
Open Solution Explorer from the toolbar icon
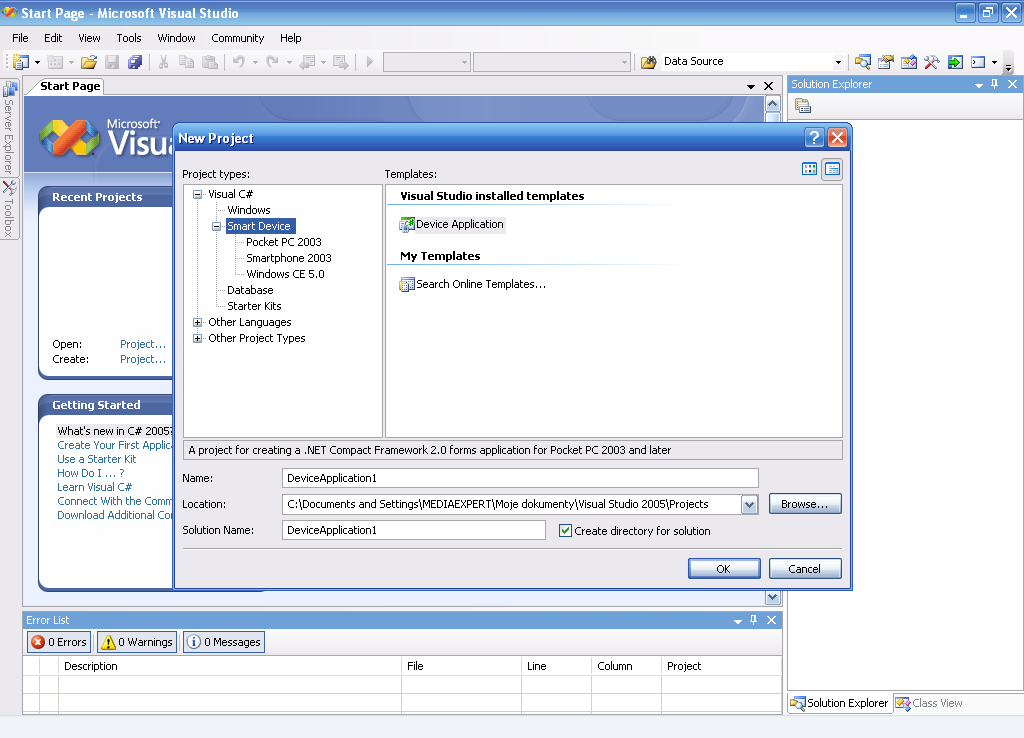point(863,62)
